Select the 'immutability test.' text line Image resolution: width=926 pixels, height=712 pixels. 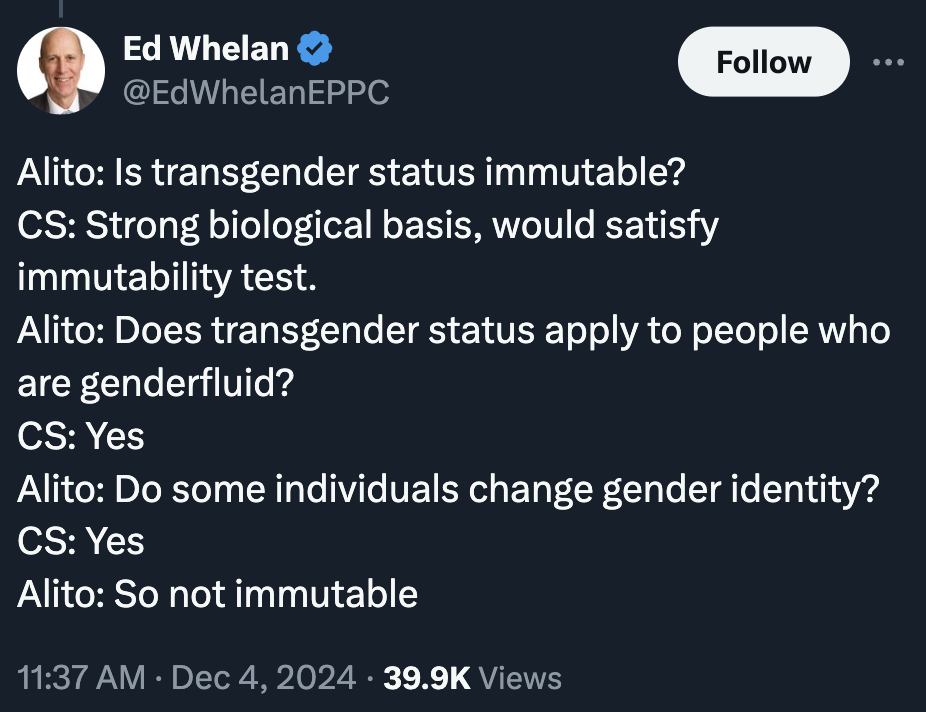(x=167, y=277)
